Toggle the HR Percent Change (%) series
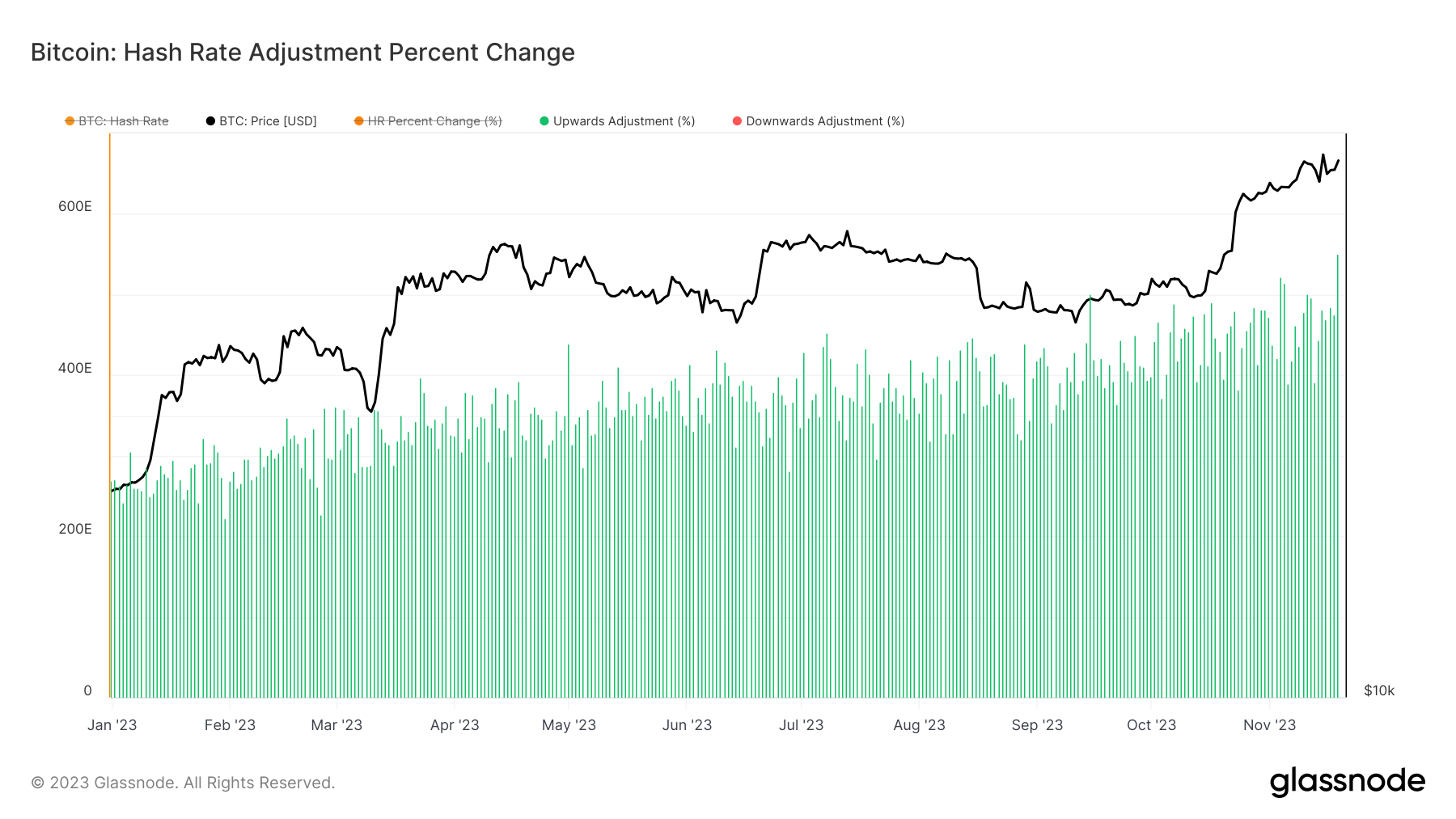Viewport: 1456px width, 819px height. [434, 121]
